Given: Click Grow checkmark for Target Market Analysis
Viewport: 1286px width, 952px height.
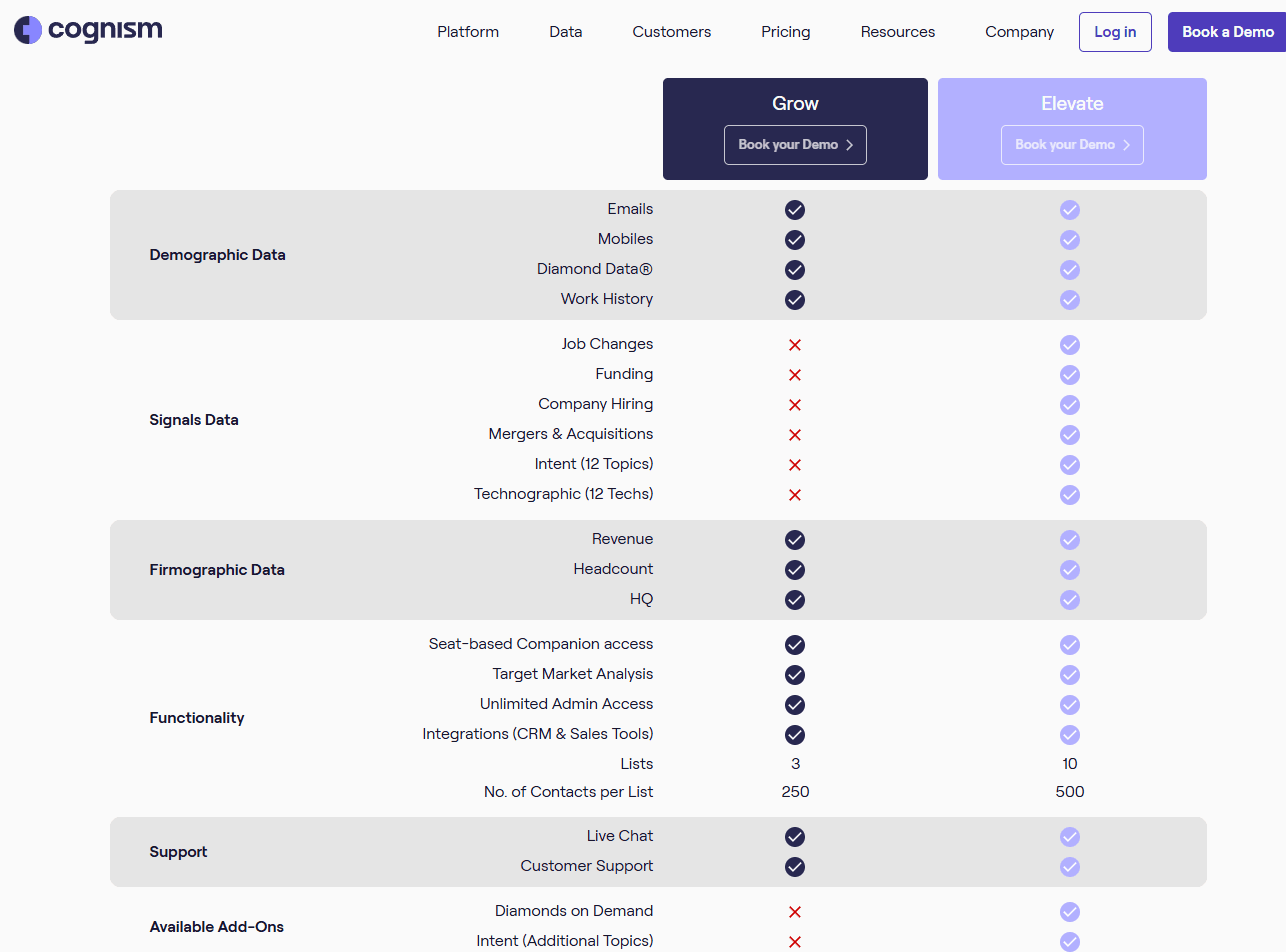Looking at the screenshot, I should point(795,675).
